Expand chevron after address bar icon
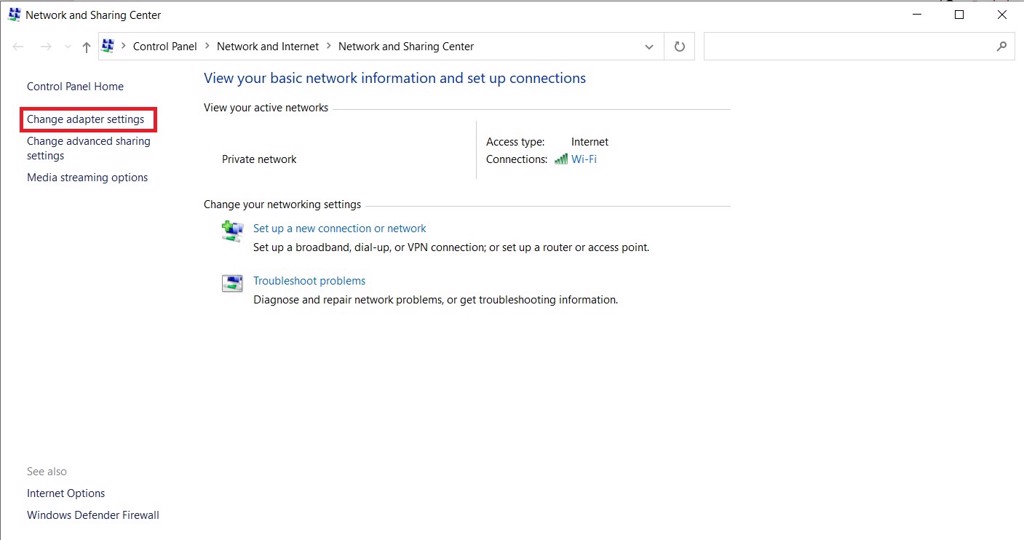1024x540 pixels. [123, 46]
